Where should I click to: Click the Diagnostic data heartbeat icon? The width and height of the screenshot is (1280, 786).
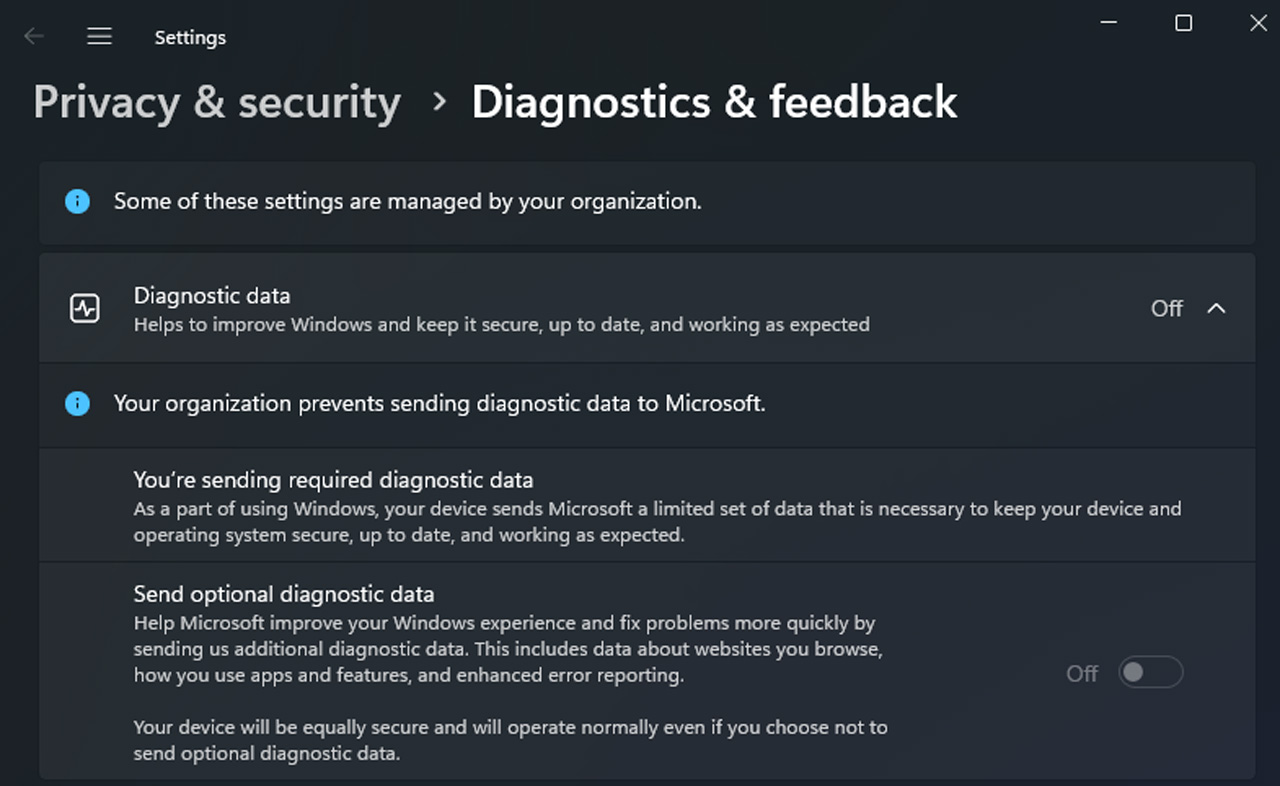85,309
